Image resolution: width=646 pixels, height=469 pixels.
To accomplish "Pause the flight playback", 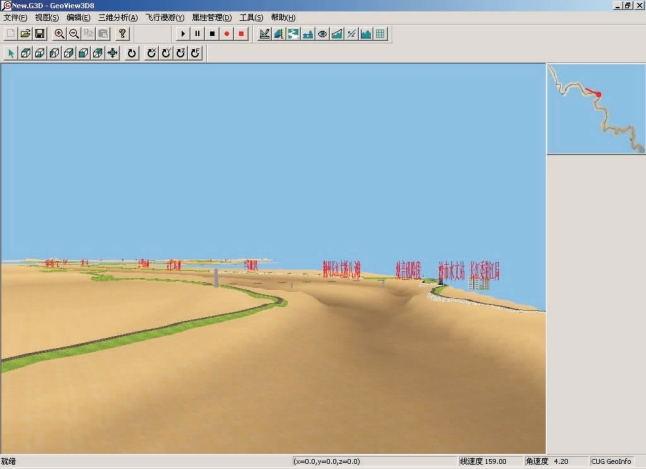I will (197, 34).
